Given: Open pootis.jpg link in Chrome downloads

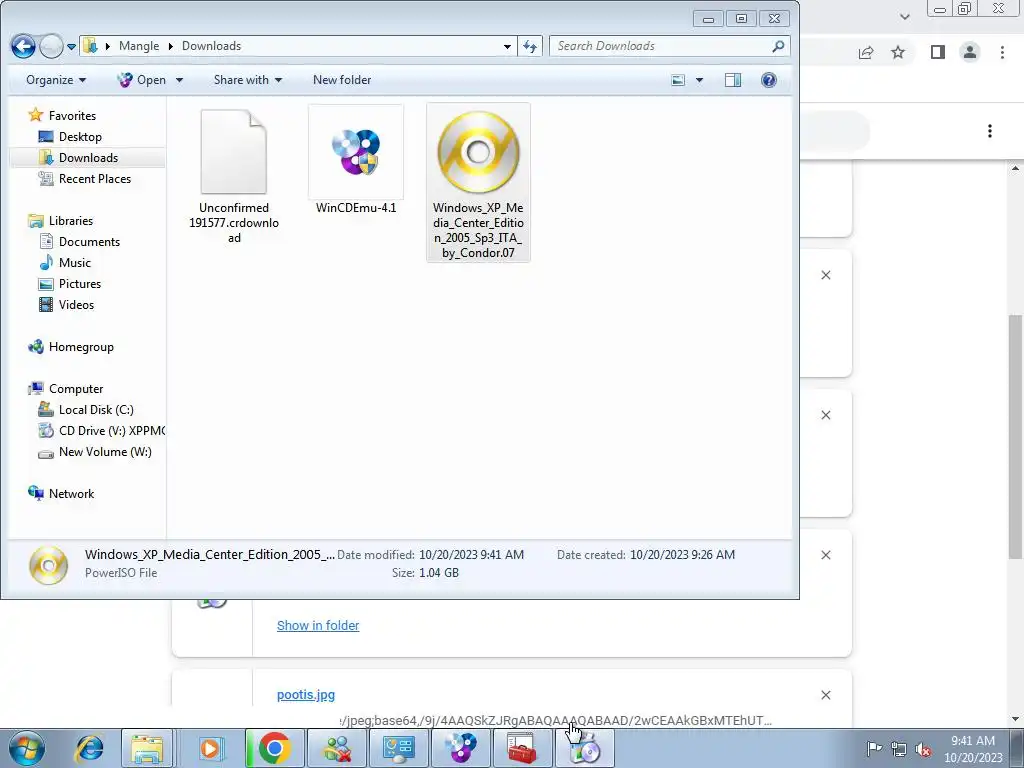Looking at the screenshot, I should pos(306,695).
